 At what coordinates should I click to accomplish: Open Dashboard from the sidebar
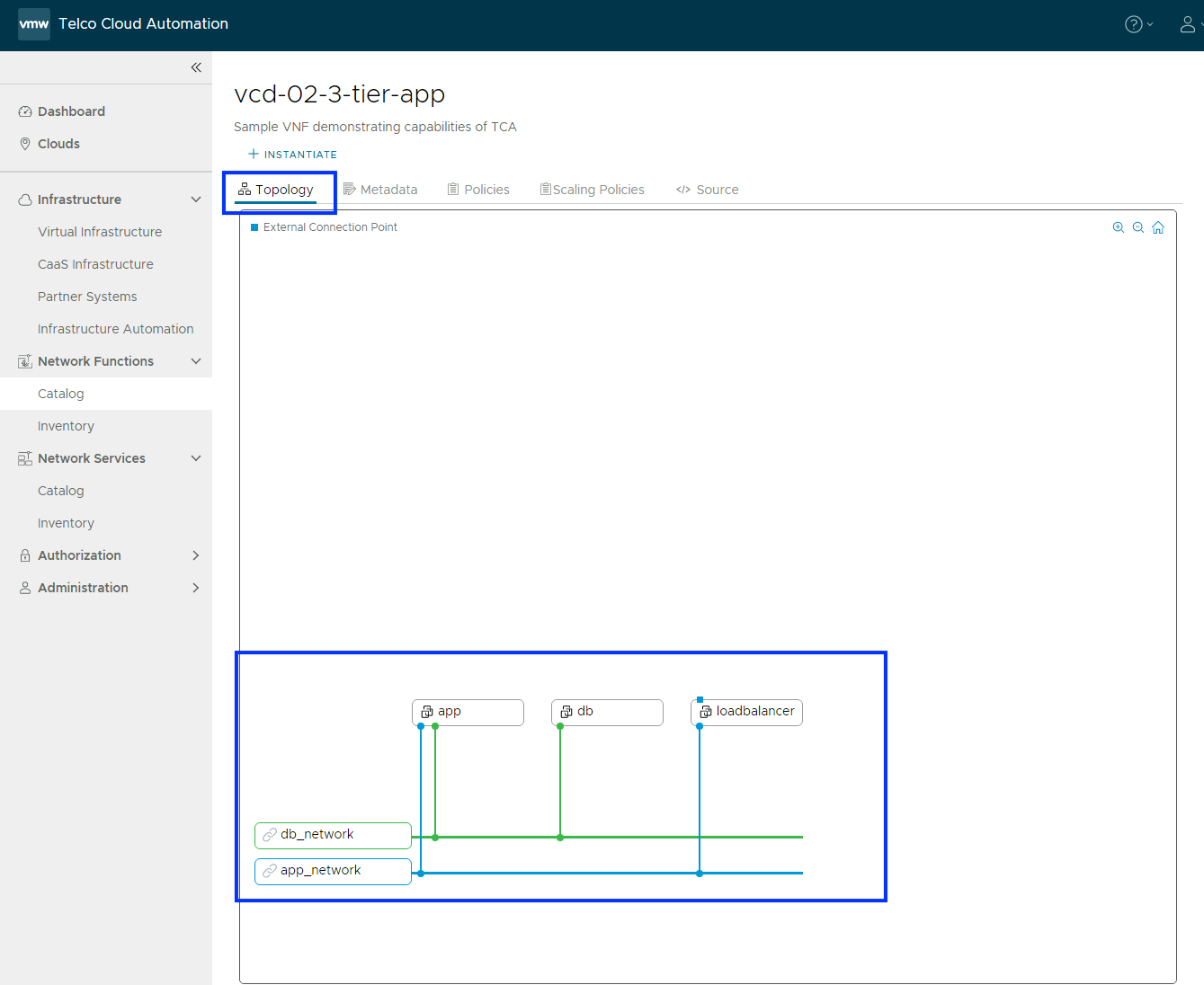point(71,111)
